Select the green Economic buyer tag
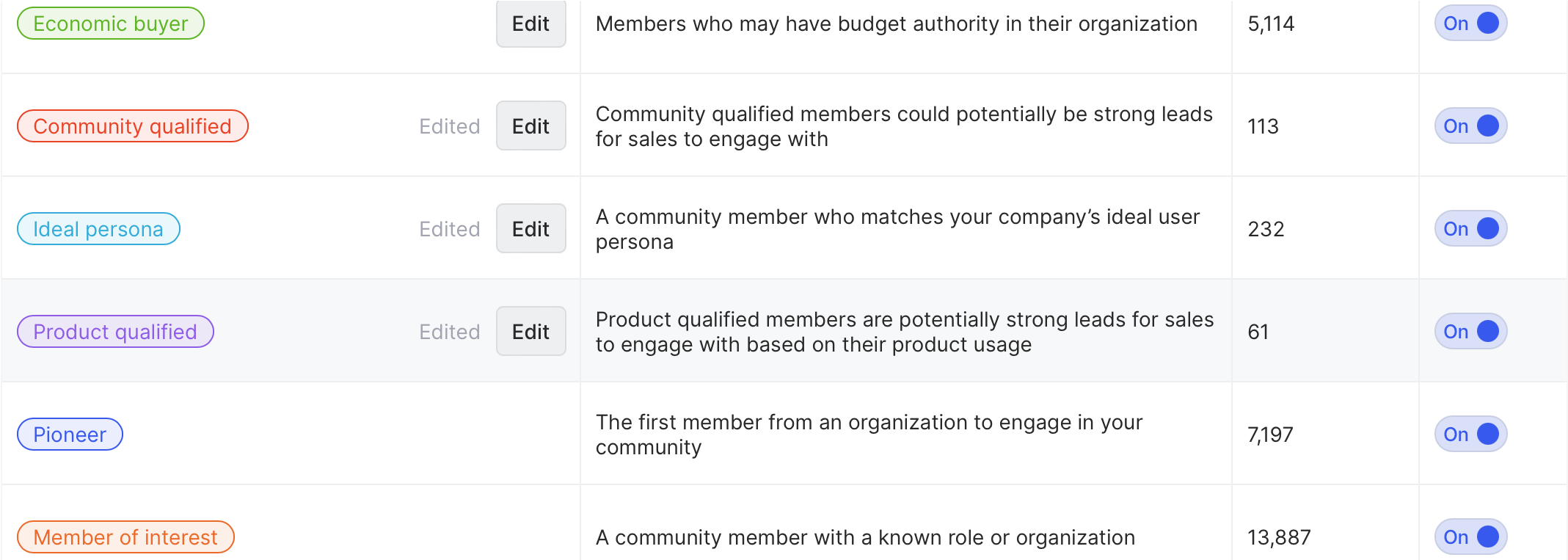This screenshot has height=560, width=1568. (111, 23)
